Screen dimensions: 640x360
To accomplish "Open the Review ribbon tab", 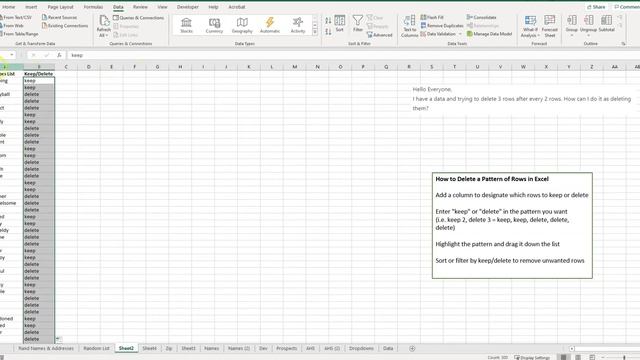I will point(140,7).
